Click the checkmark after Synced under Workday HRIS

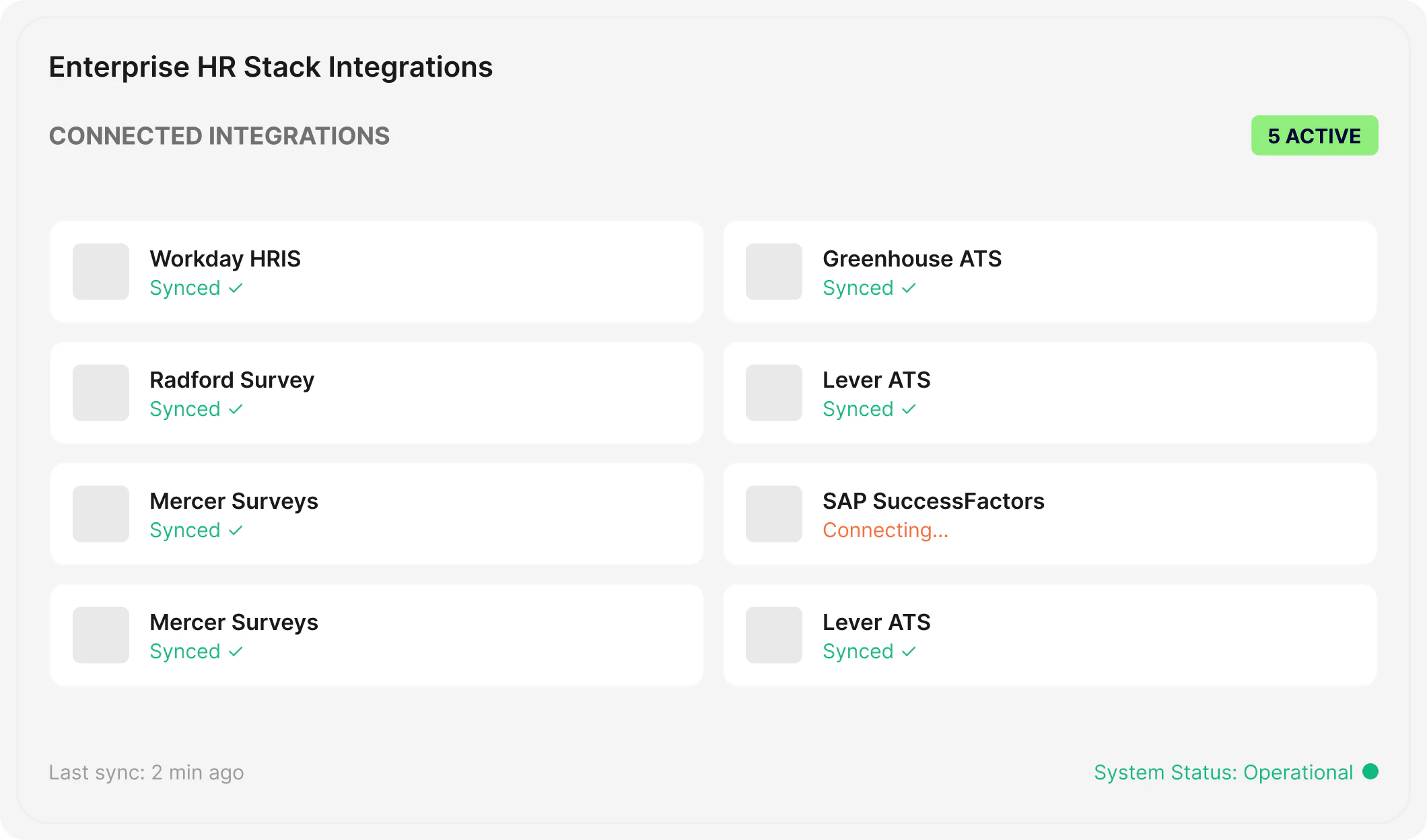(236, 289)
